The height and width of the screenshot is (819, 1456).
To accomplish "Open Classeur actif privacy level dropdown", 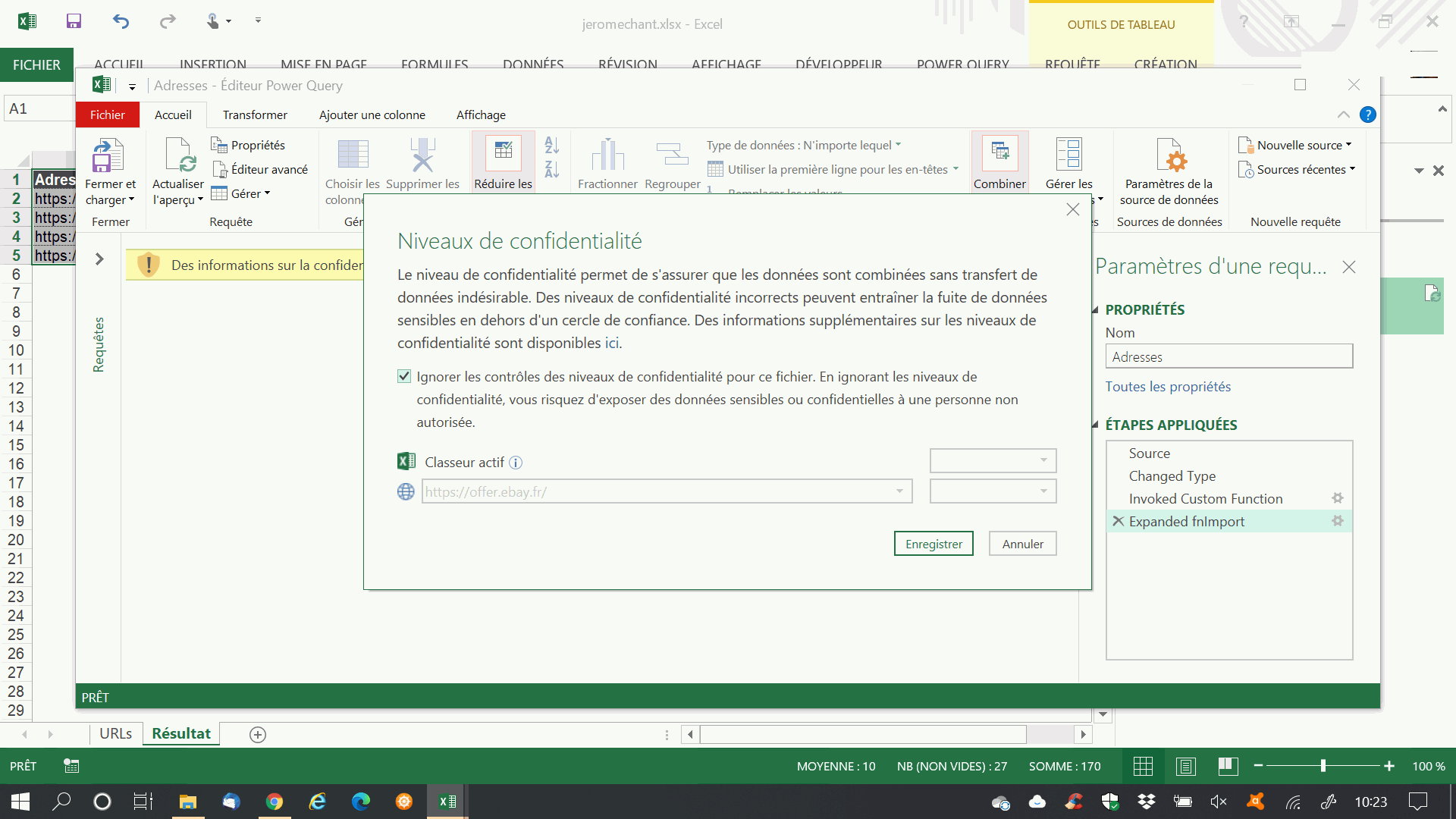I will [x=993, y=460].
